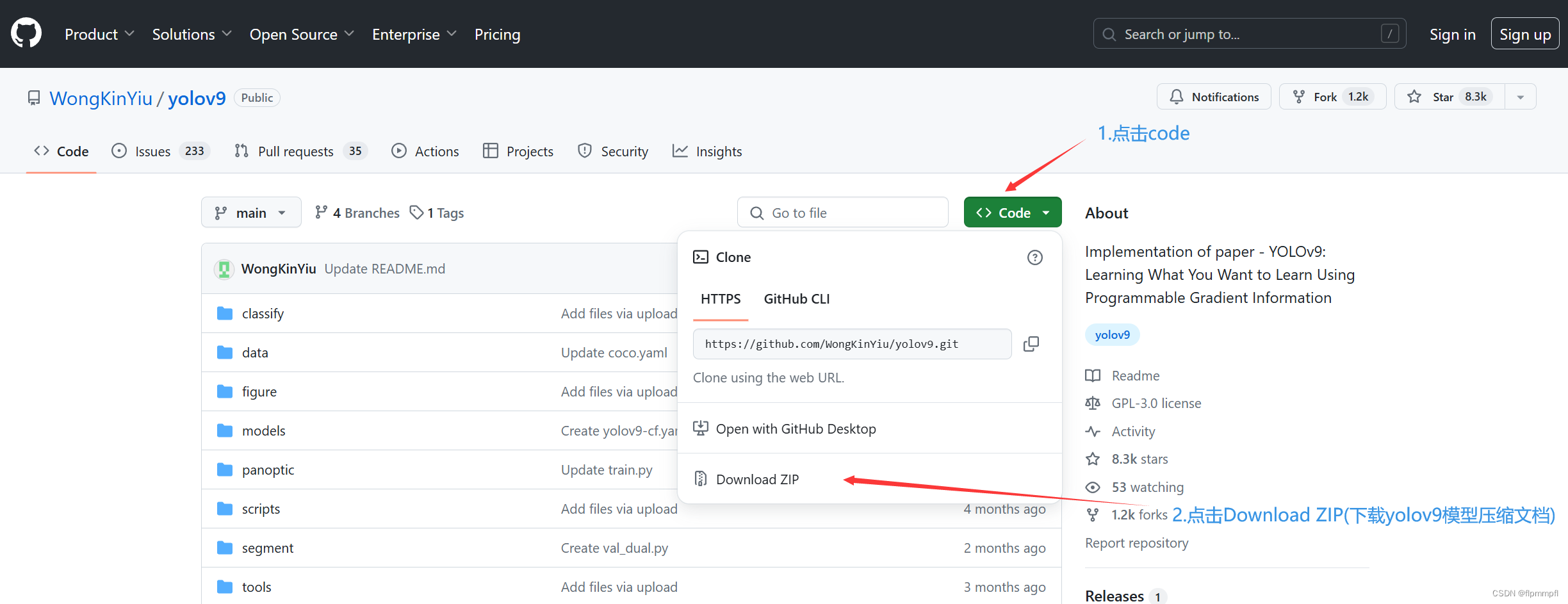Select the GitHub CLI clone tab

click(x=796, y=299)
